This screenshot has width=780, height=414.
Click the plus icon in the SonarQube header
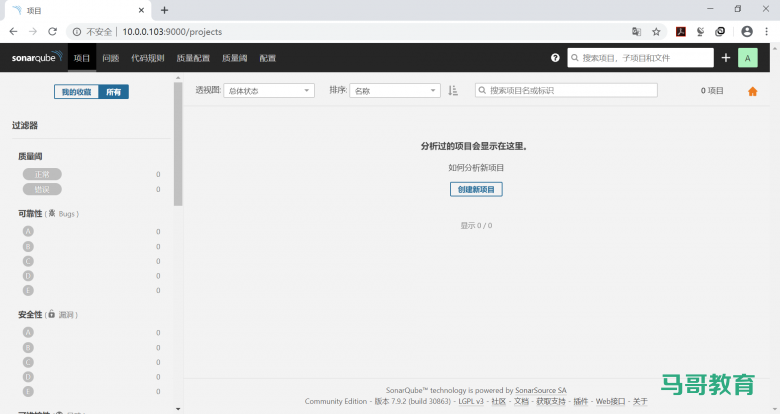(x=726, y=58)
